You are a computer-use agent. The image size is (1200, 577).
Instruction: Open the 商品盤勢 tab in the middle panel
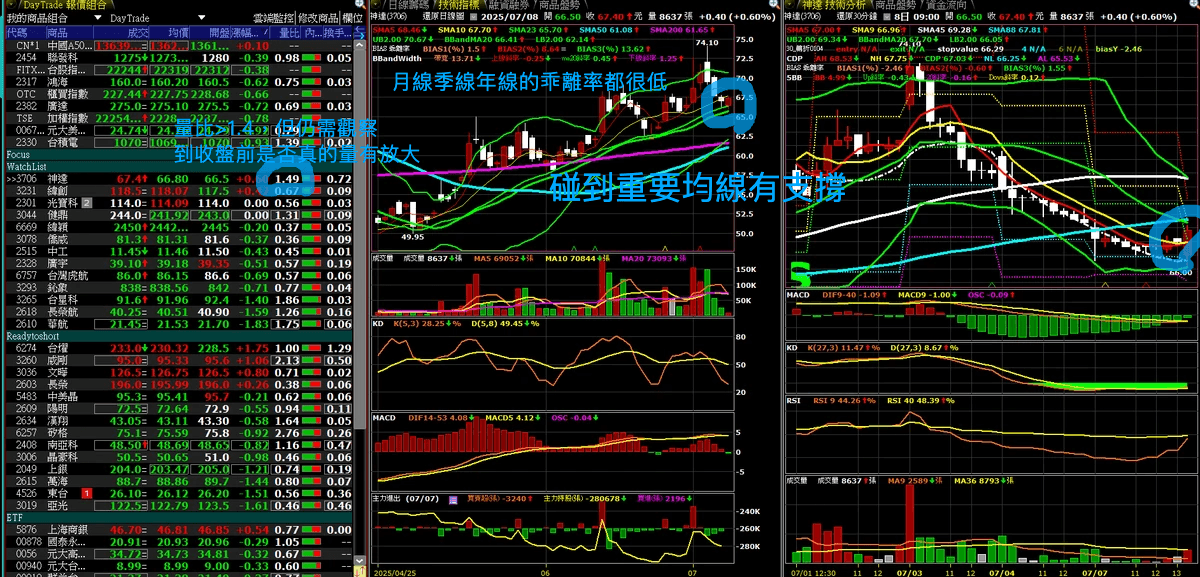(562, 5)
